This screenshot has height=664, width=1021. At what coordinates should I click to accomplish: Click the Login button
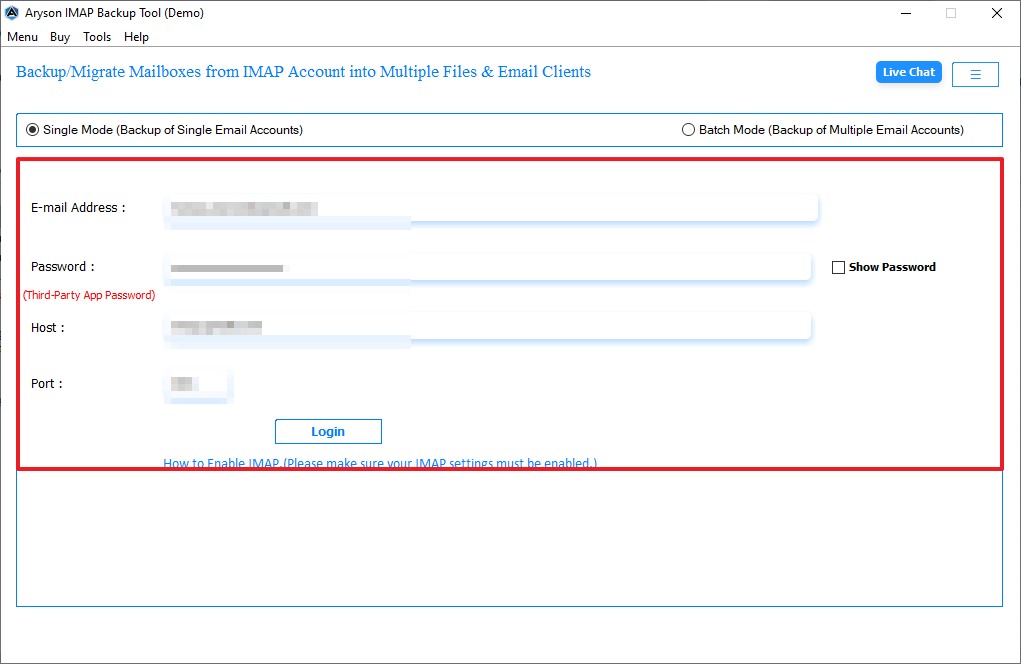coord(328,432)
